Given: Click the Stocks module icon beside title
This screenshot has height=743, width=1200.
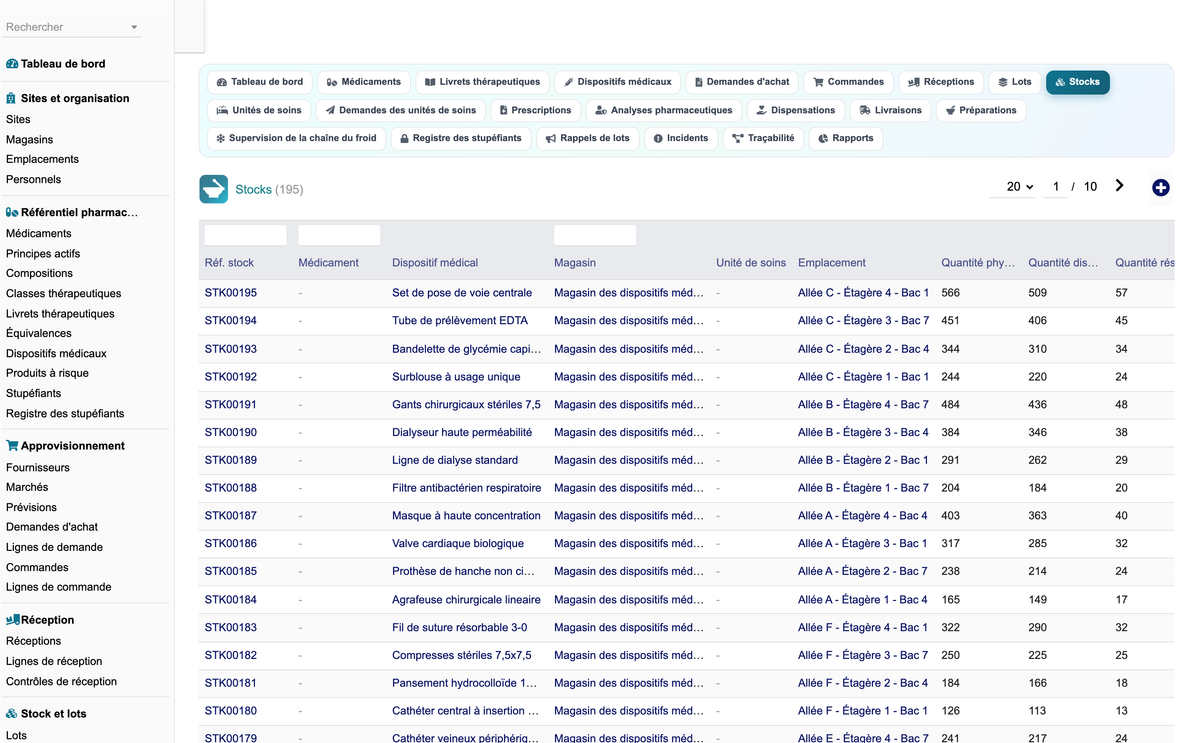Looking at the screenshot, I should pos(213,189).
